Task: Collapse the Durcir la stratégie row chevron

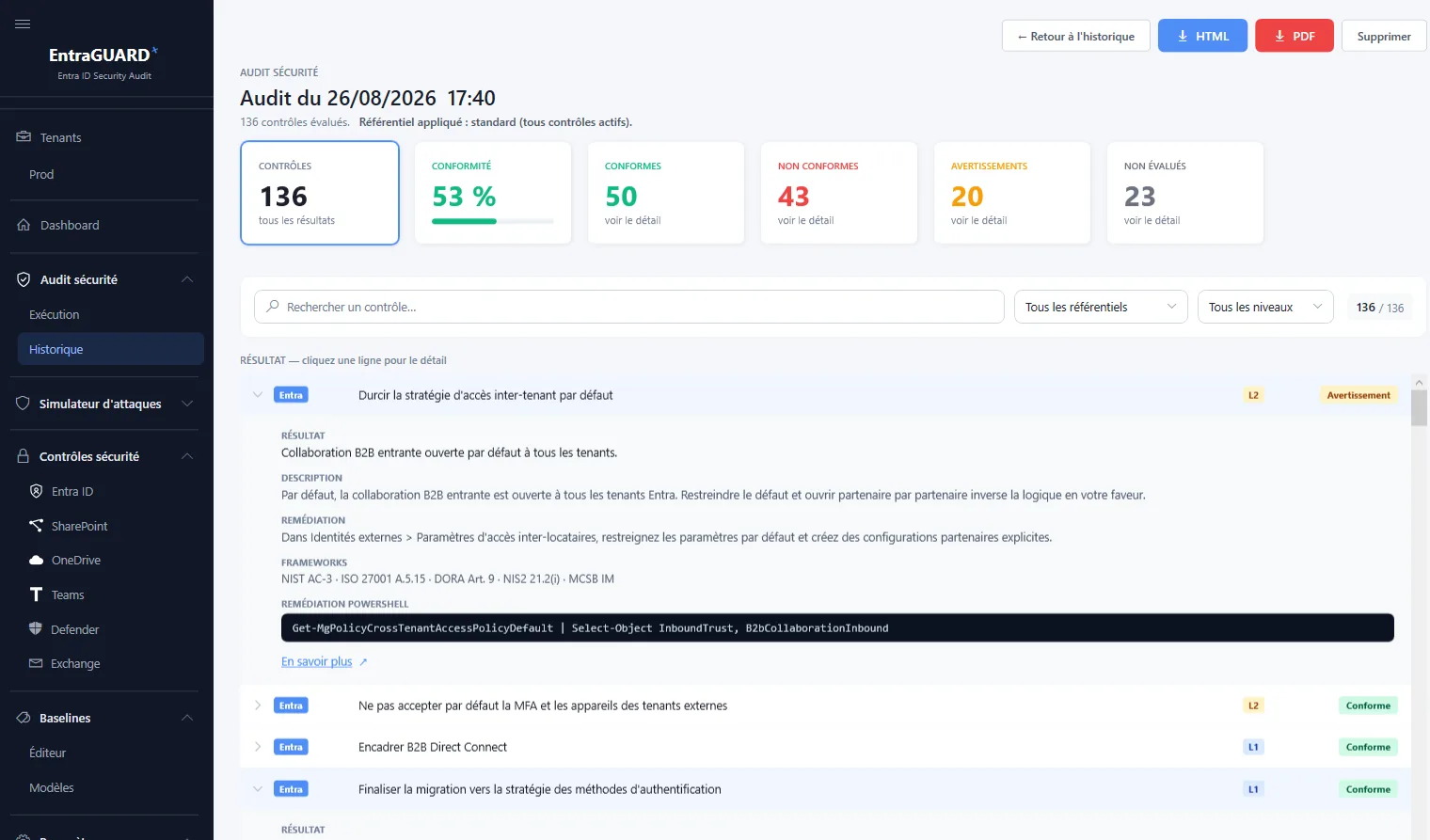Action: (x=257, y=395)
